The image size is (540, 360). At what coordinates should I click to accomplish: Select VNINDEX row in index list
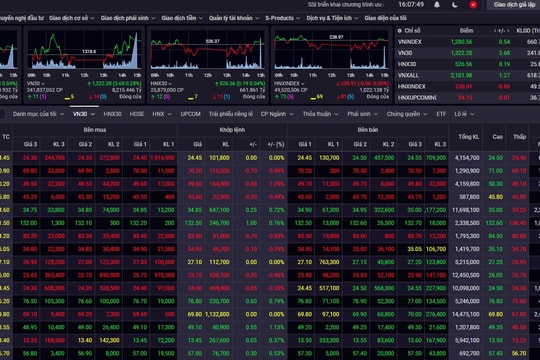coord(468,42)
